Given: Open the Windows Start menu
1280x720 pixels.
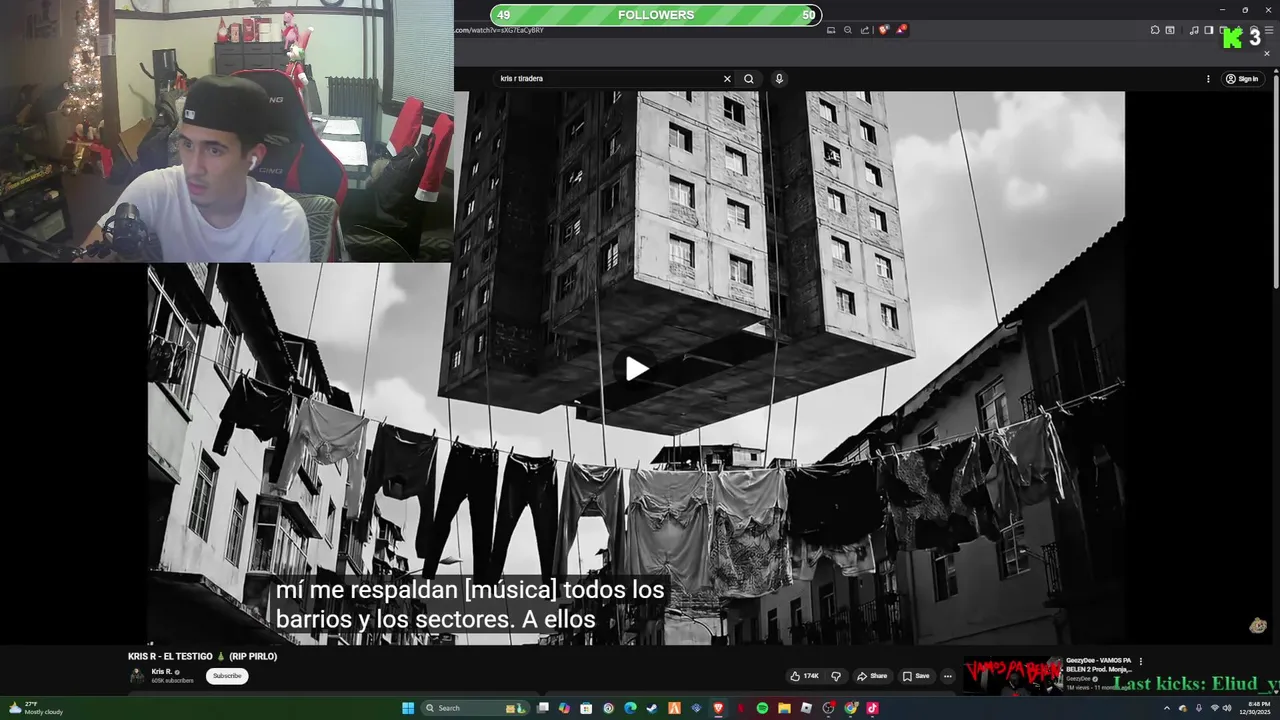Looking at the screenshot, I should [x=408, y=708].
